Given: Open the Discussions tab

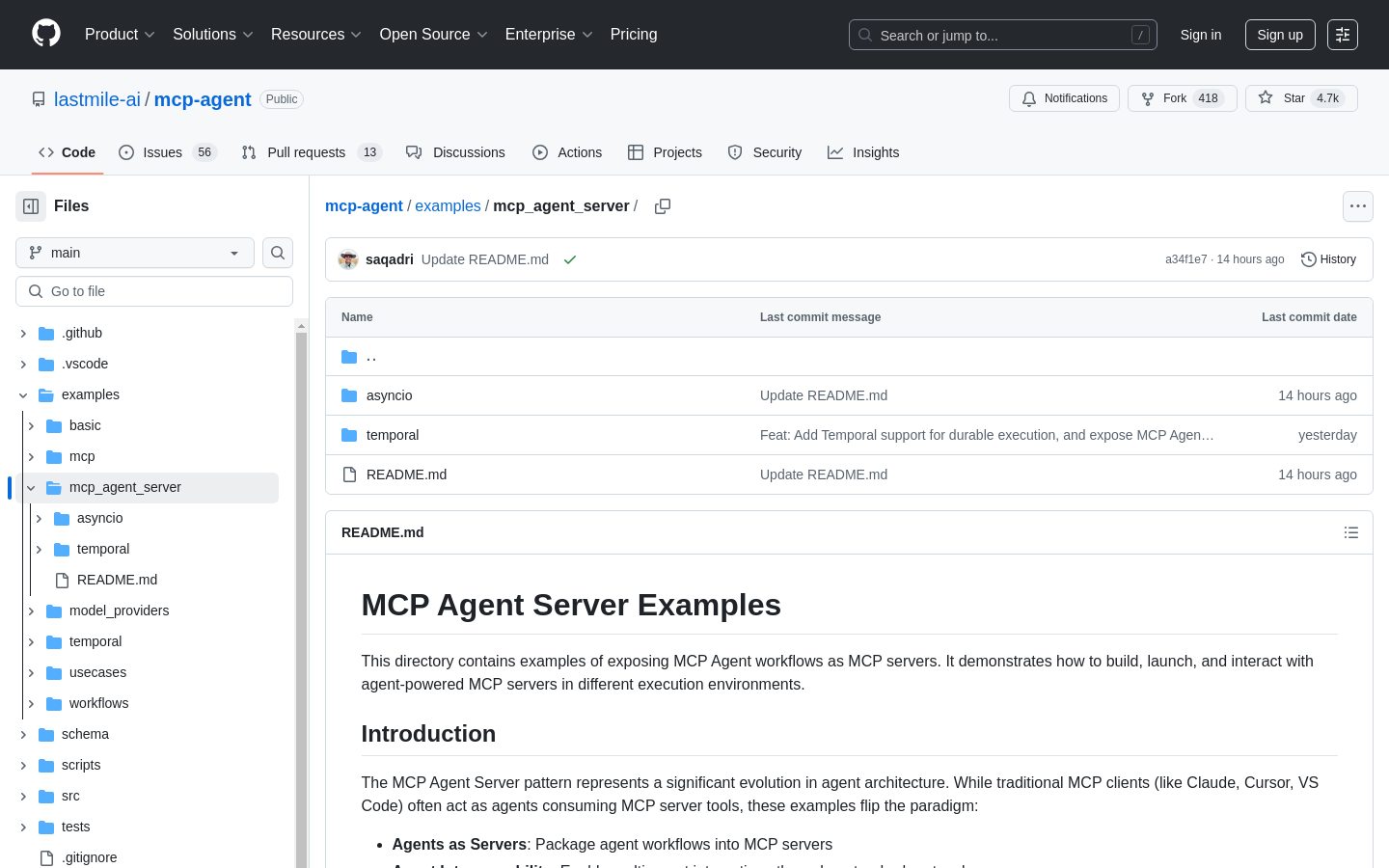Looking at the screenshot, I should pyautogui.click(x=455, y=152).
